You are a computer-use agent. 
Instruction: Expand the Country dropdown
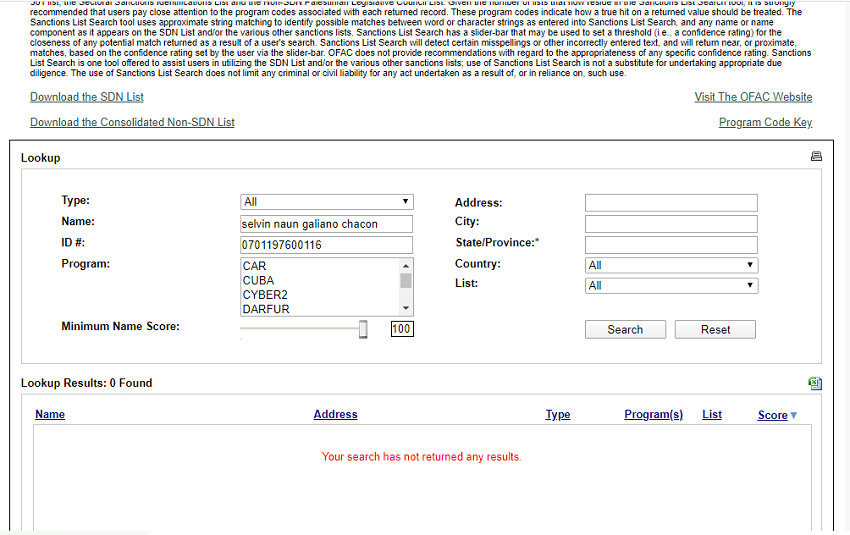pyautogui.click(x=671, y=265)
